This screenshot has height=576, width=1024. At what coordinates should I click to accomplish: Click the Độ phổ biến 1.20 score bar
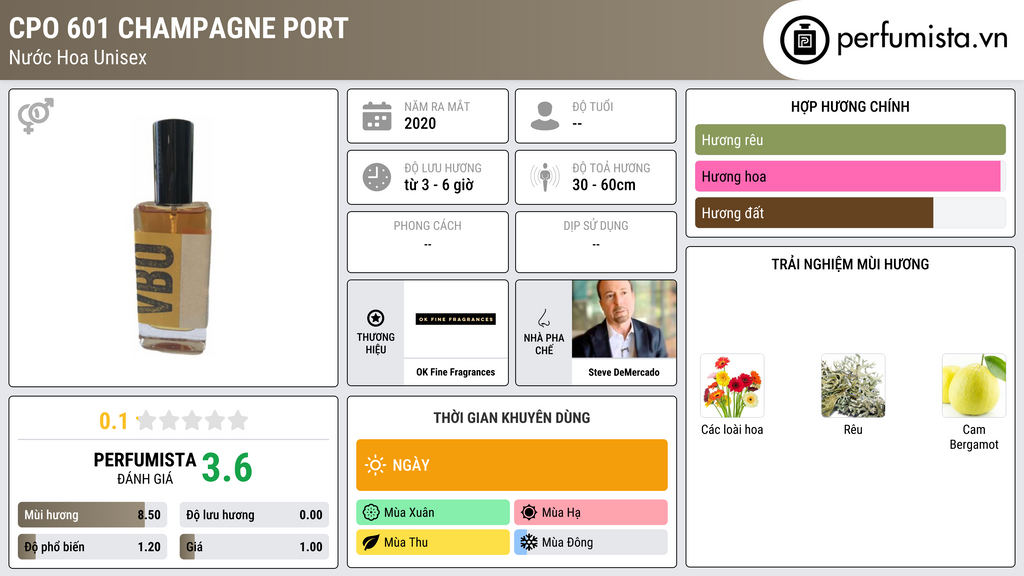[93, 547]
